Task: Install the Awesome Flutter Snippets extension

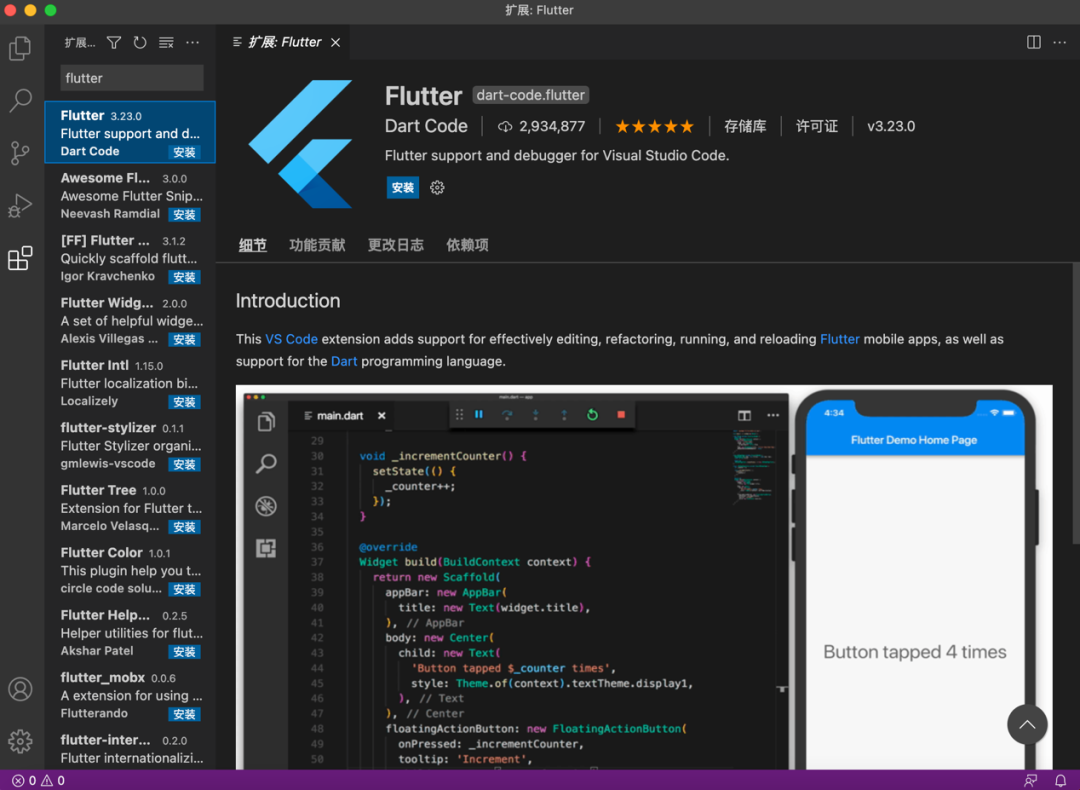Action: [184, 214]
